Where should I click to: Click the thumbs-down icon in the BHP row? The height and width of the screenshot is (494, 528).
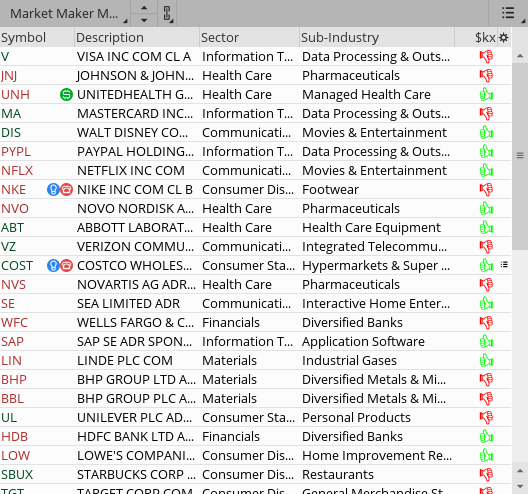click(x=486, y=380)
